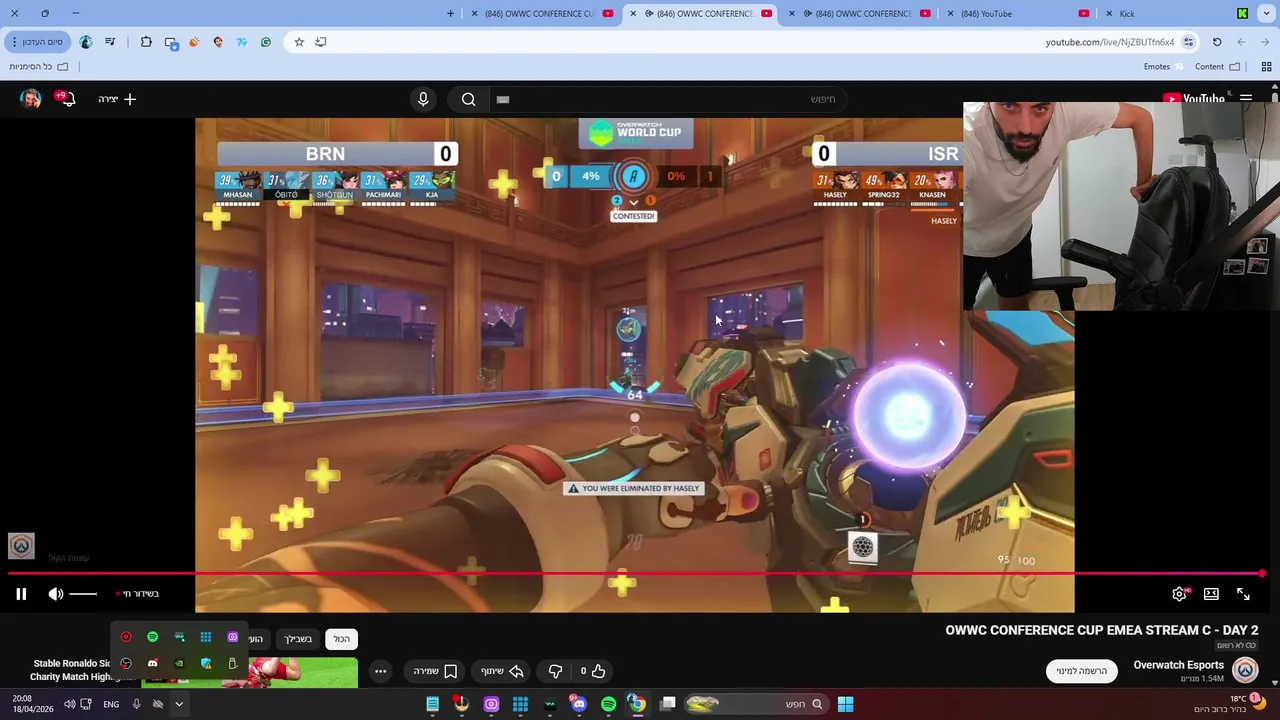Open OBS icon in tray overflow
Screen dimensions: 1280x720
click(126, 663)
